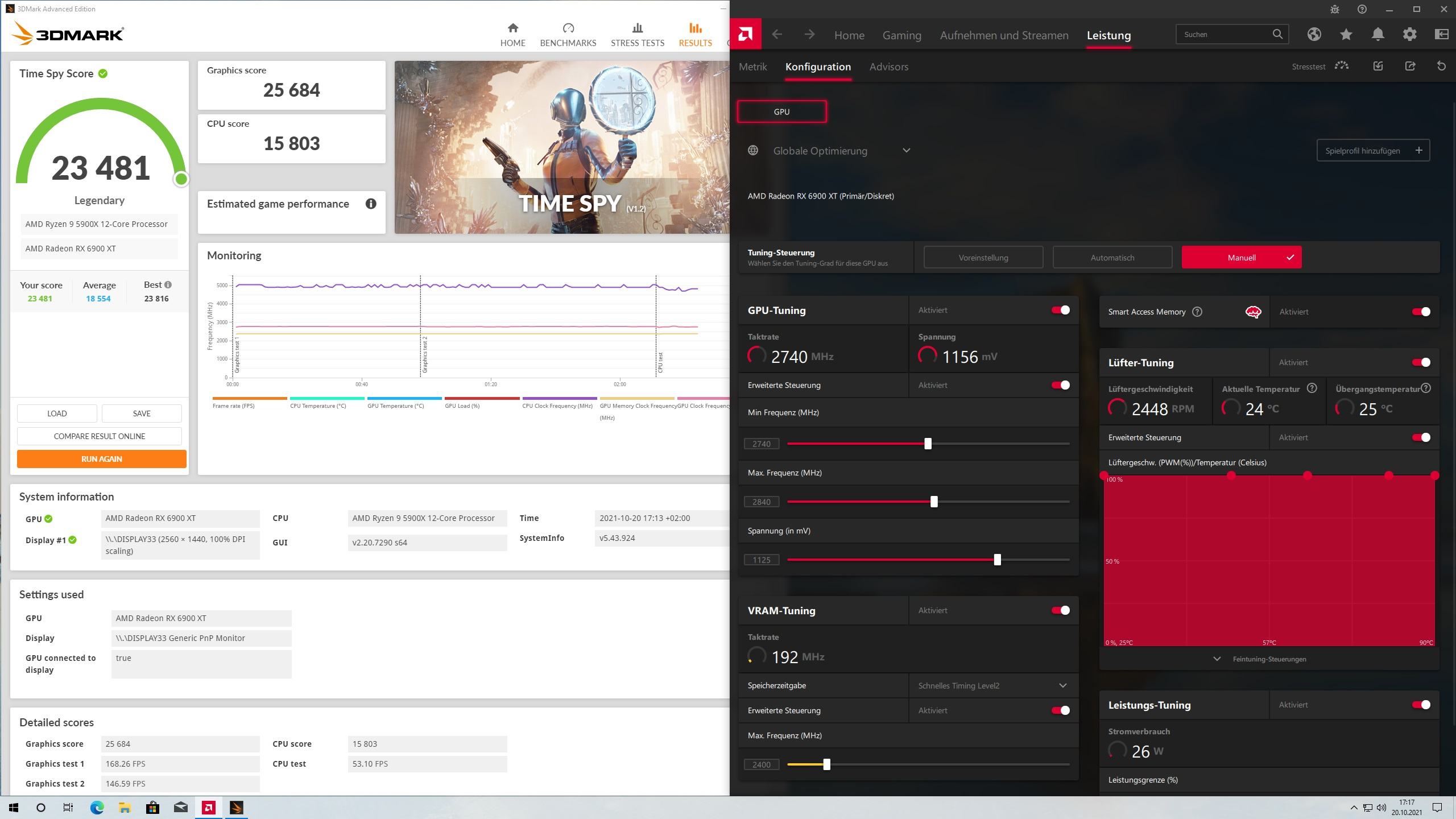
Task: Click LOAD button in 3DMark
Action: (57, 413)
